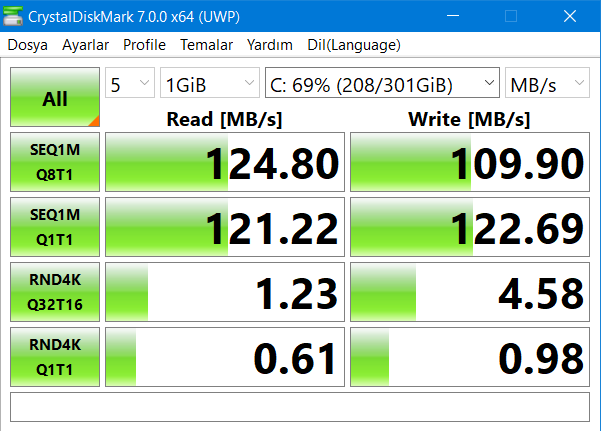Click the RND4K Q1T1 write result 0.98
The height and width of the screenshot is (431, 601).
(470, 357)
